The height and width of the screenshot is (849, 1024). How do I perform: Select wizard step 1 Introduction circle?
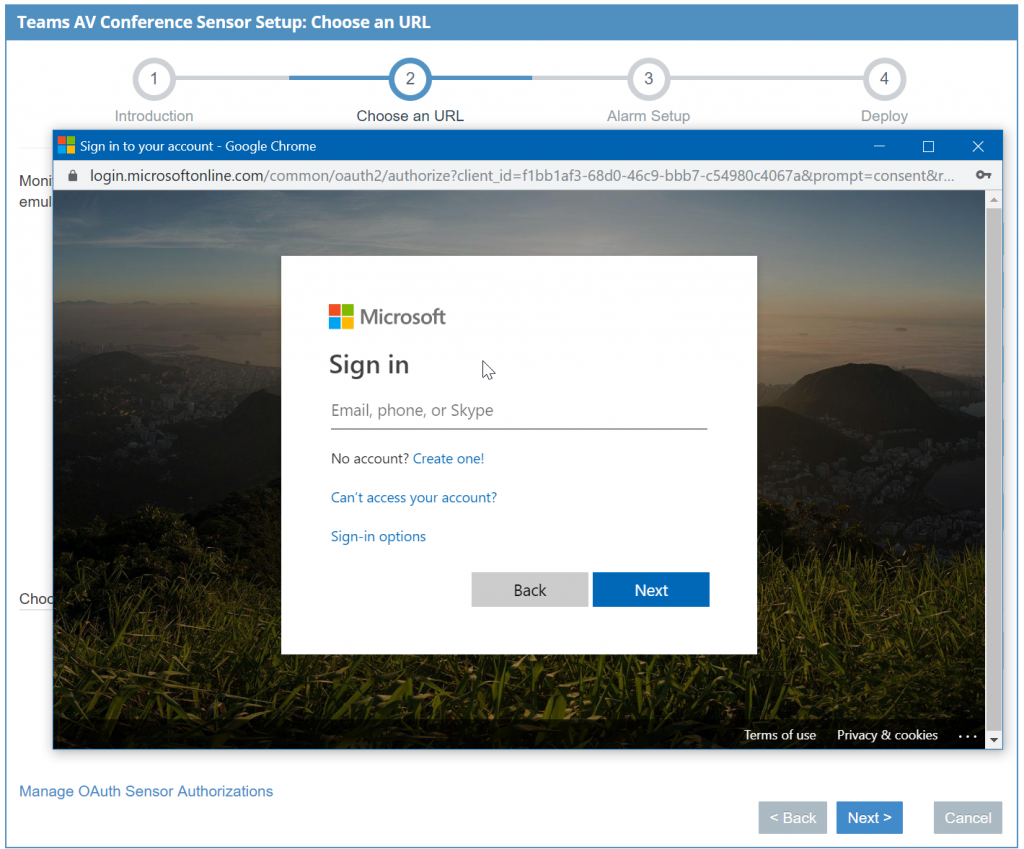154,79
